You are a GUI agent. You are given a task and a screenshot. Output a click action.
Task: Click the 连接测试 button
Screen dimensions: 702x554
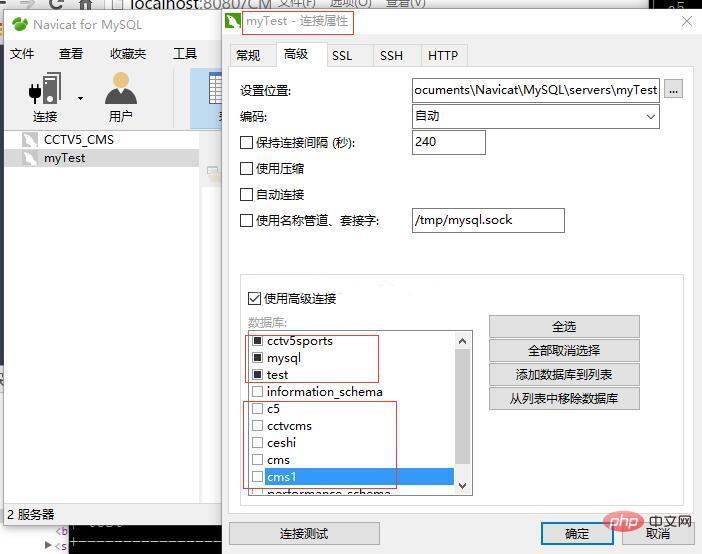304,533
